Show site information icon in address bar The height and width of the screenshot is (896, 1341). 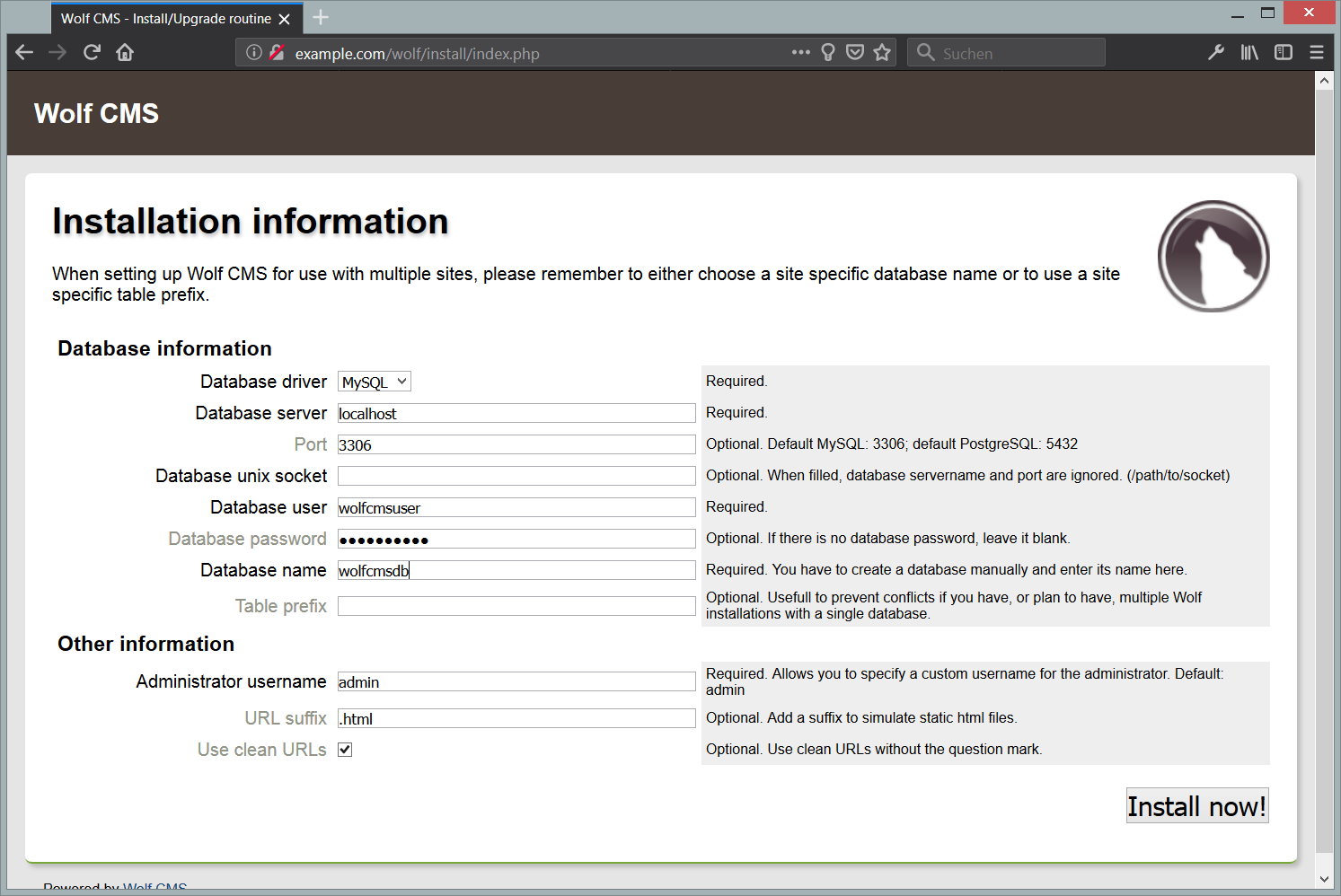coord(254,52)
